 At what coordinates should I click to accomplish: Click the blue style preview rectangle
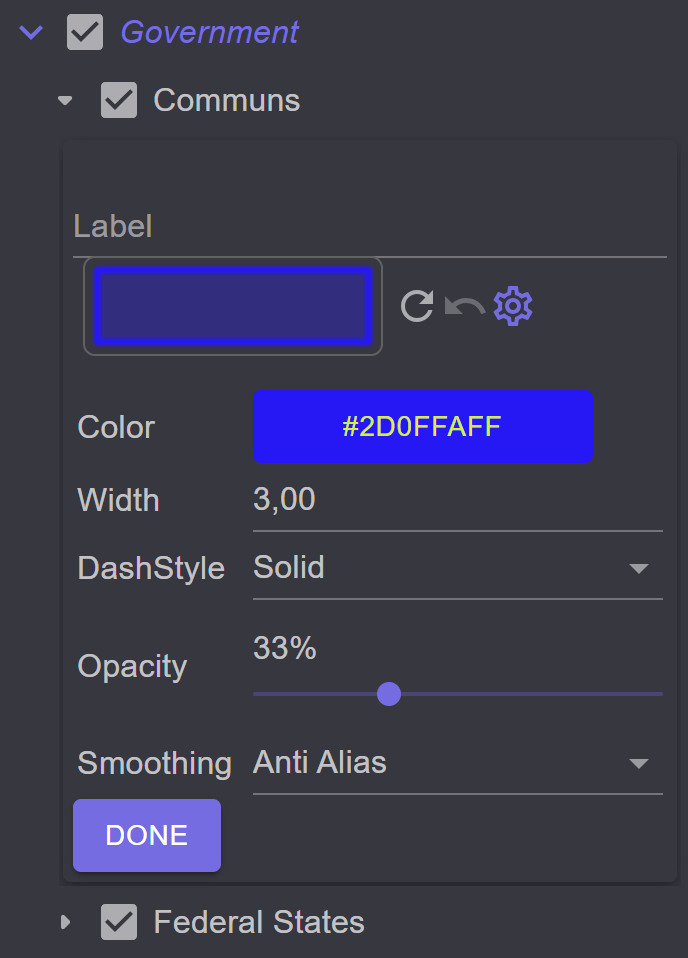(233, 306)
